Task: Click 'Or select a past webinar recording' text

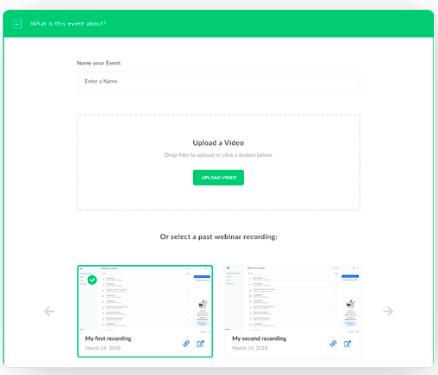Action: [218, 237]
